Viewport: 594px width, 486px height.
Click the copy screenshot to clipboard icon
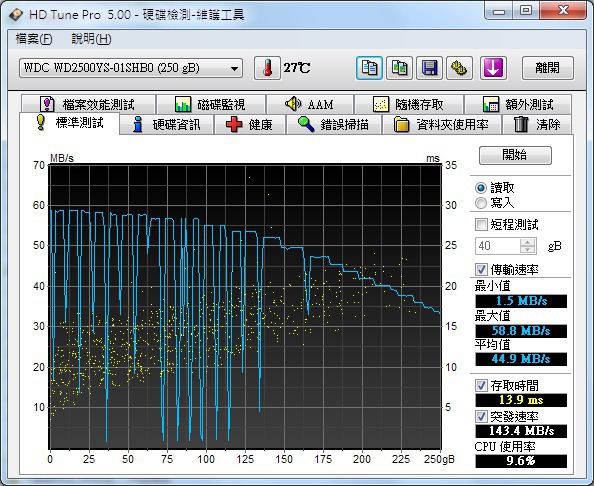(x=399, y=68)
